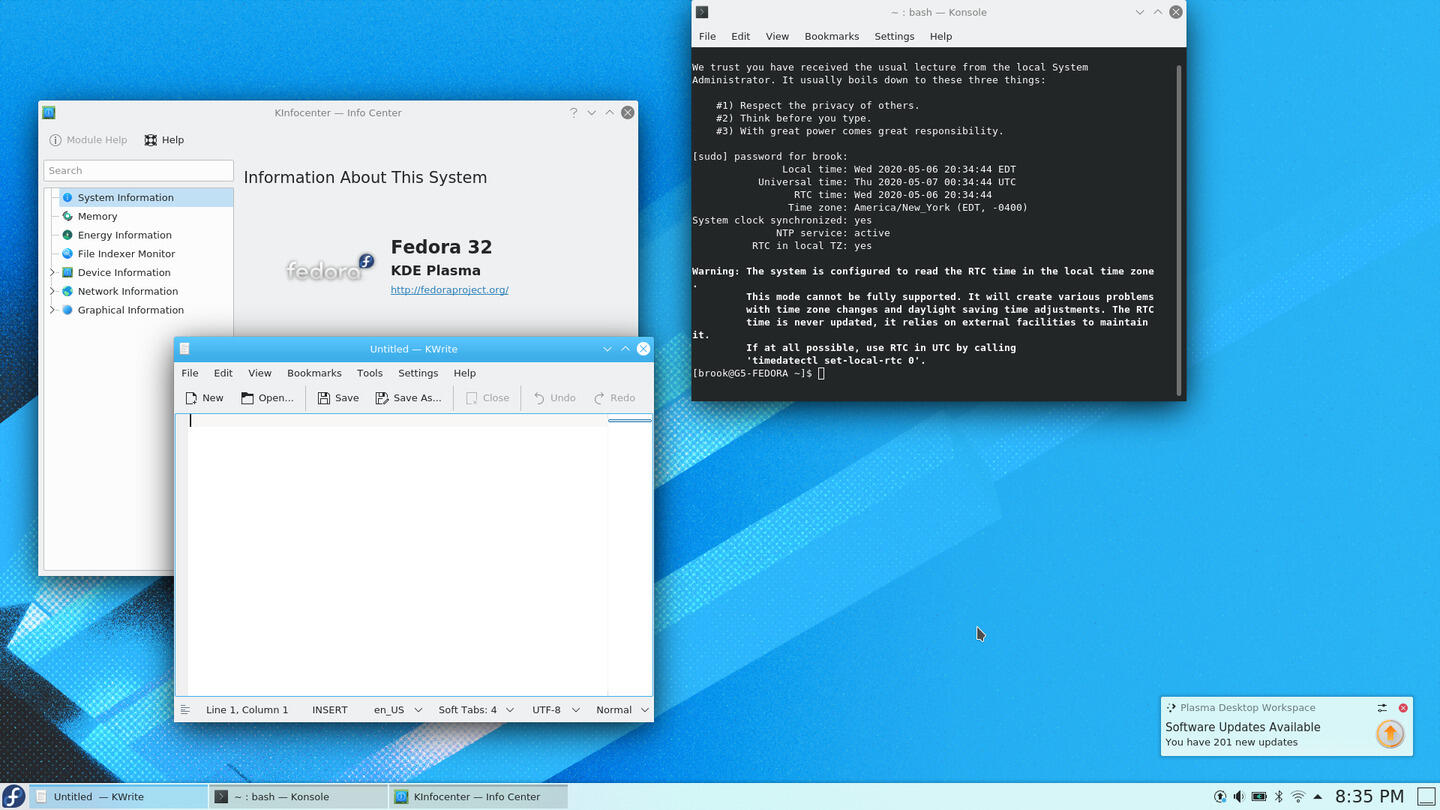Open the Konsole Settings menu
The image size is (1440, 810).
pyautogui.click(x=894, y=36)
